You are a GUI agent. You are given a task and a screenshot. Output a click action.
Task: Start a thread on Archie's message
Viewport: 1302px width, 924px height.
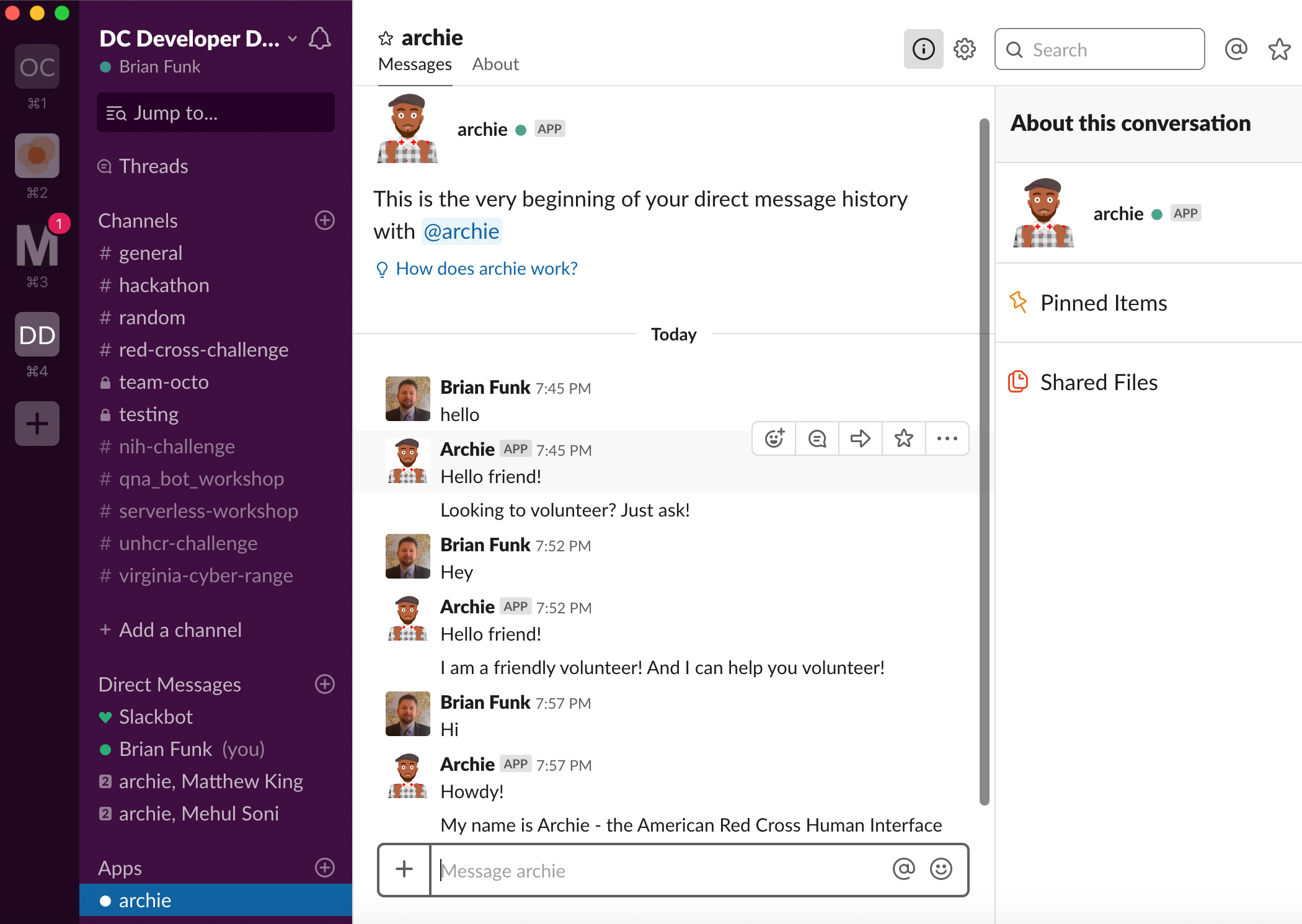click(x=817, y=438)
